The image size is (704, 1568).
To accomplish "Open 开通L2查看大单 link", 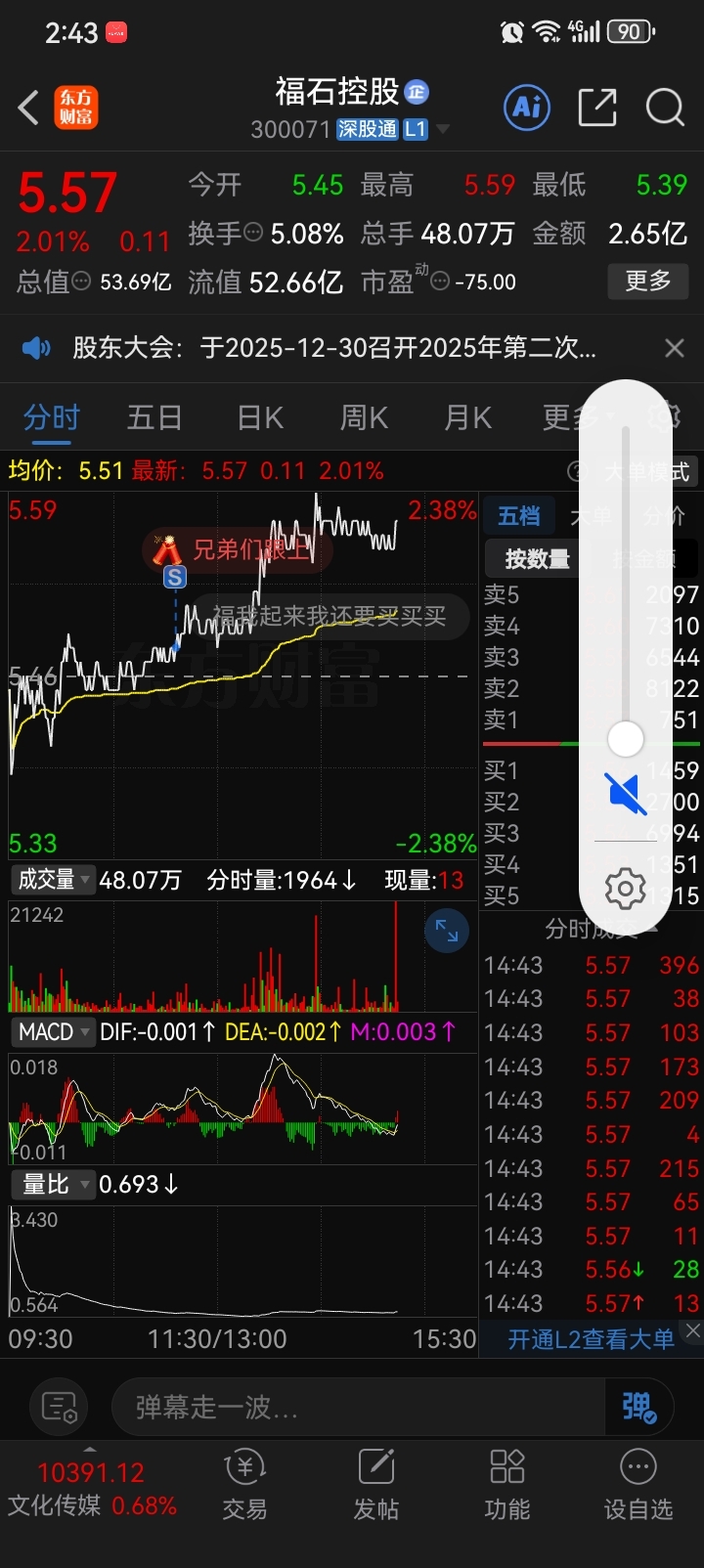I will coord(591,1339).
